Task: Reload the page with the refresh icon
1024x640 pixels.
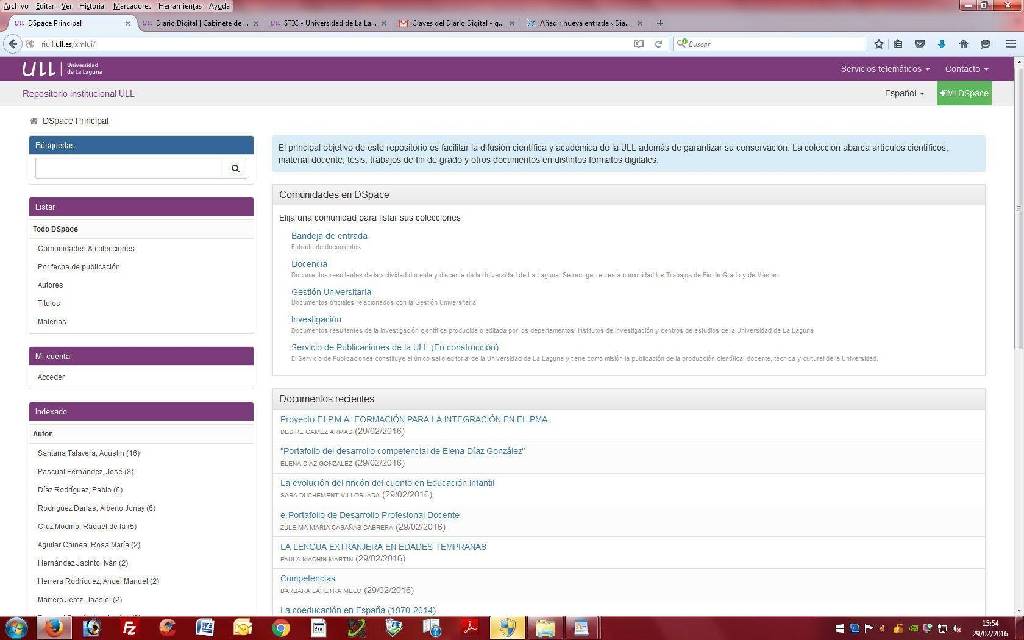Action: [x=659, y=44]
